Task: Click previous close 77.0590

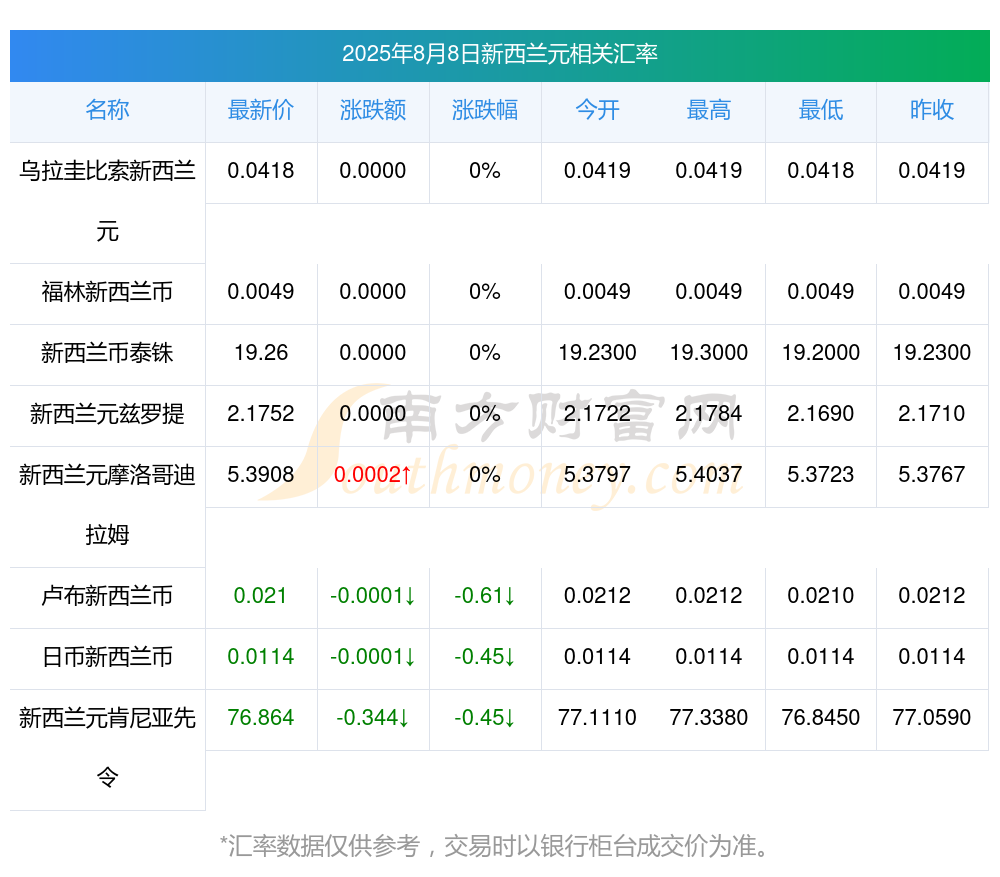Action: (932, 717)
